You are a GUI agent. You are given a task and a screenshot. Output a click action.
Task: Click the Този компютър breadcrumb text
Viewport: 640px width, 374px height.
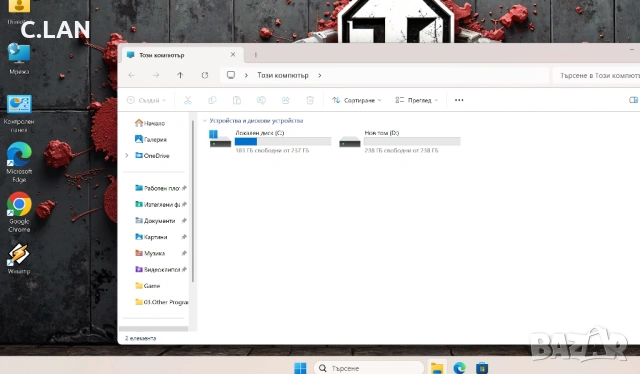click(283, 75)
